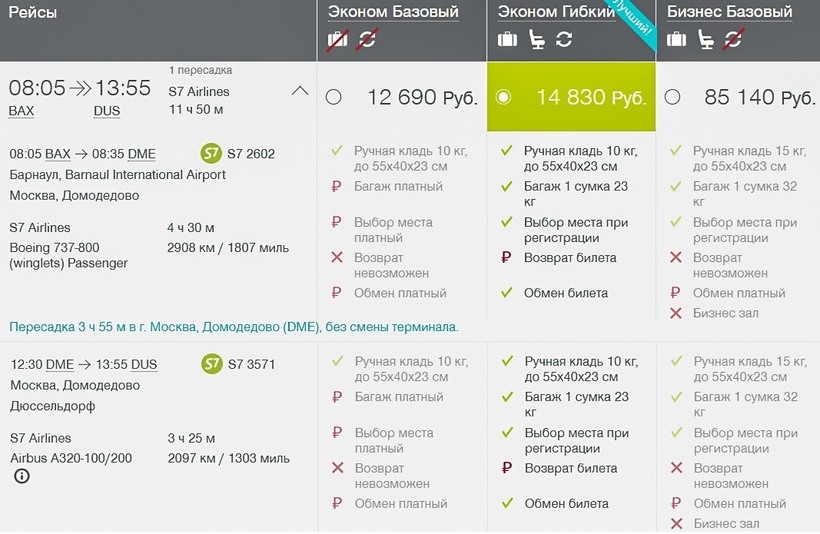Viewport: 820px width, 534px height.
Task: Click the BAX airport code under 08:05
Action: click(21, 111)
